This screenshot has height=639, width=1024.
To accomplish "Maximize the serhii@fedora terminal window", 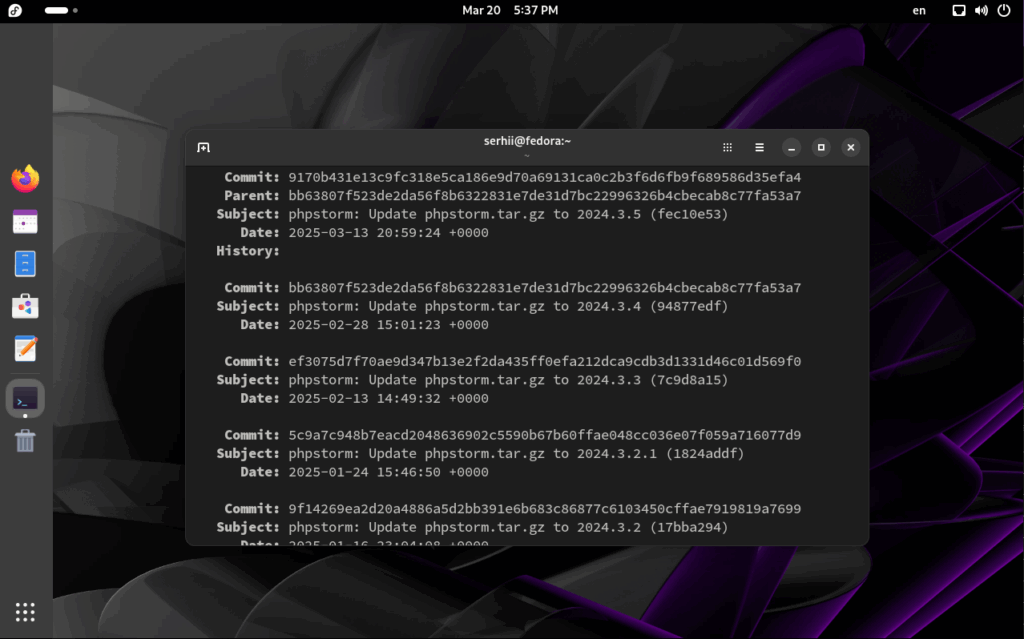I will [821, 148].
